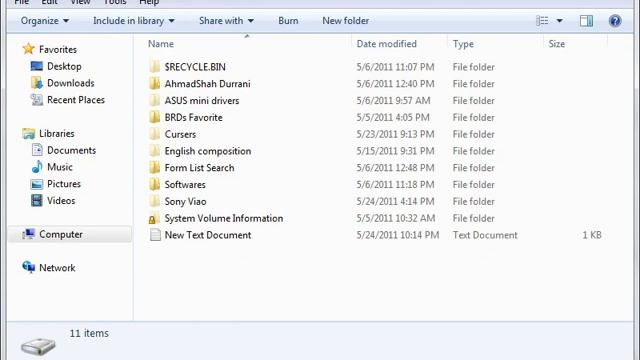The image size is (640, 360).
Task: Click the Form List Search folder icon
Action: pyautogui.click(x=155, y=167)
